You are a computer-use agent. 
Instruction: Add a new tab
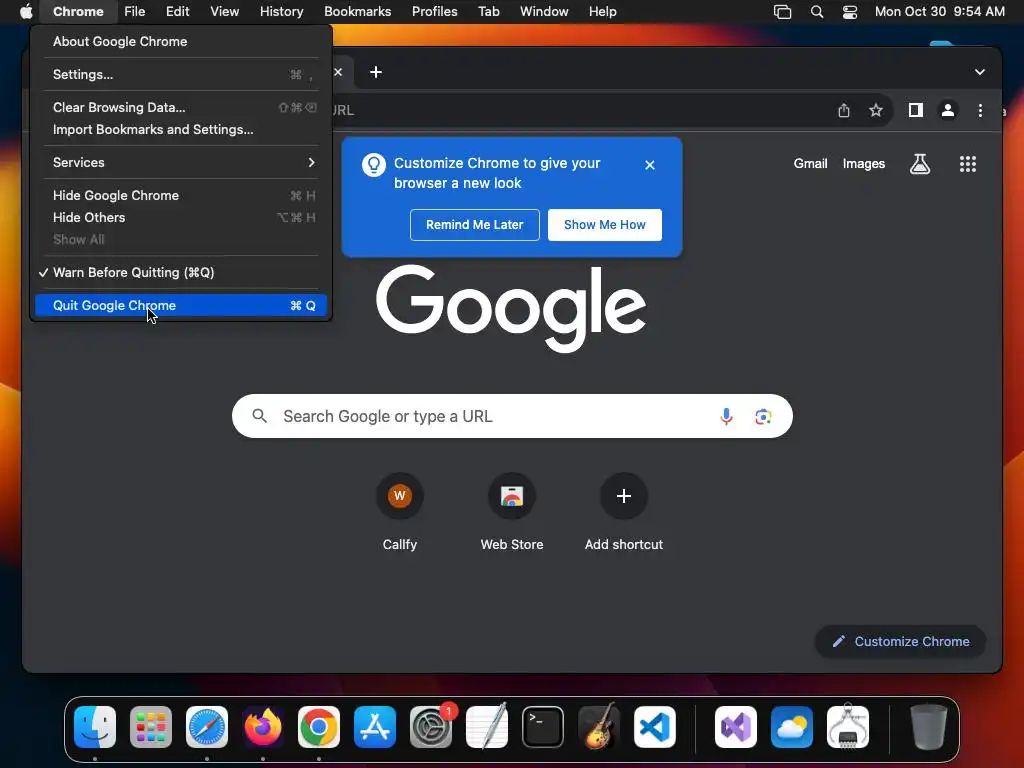[x=376, y=72]
